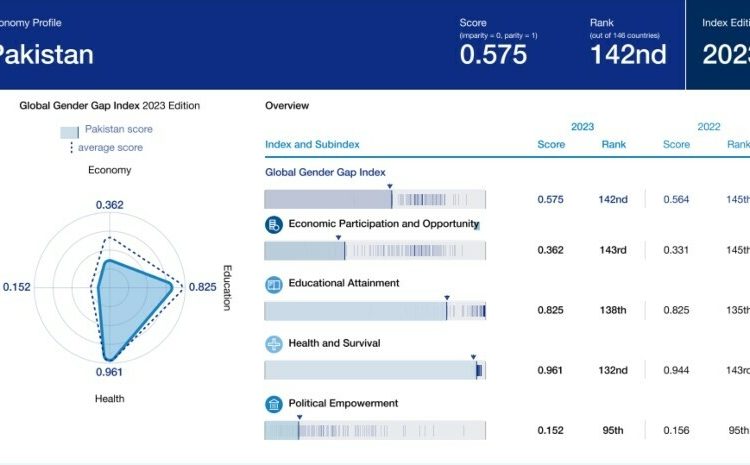Click the Political Empowerment building icon
The width and height of the screenshot is (750, 465).
[x=274, y=404]
